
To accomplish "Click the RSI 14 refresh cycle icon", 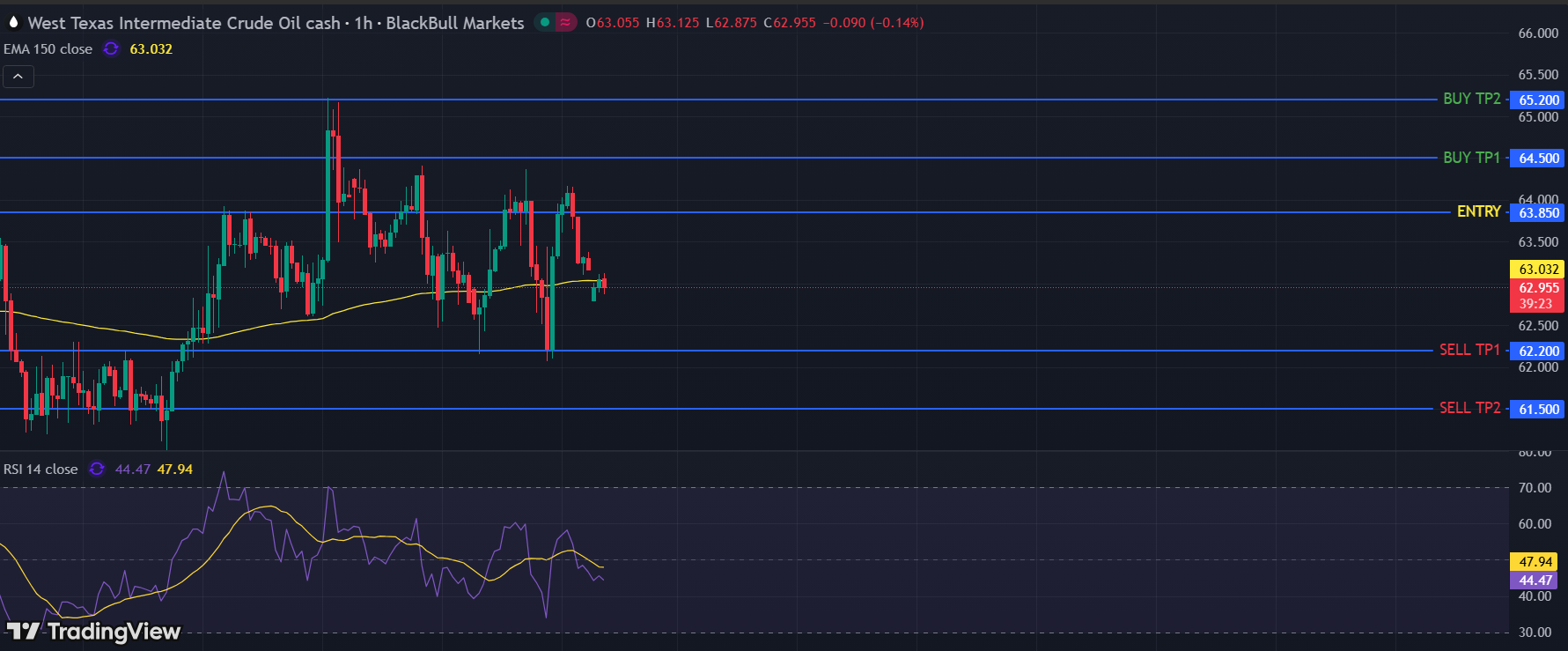I will tap(97, 470).
